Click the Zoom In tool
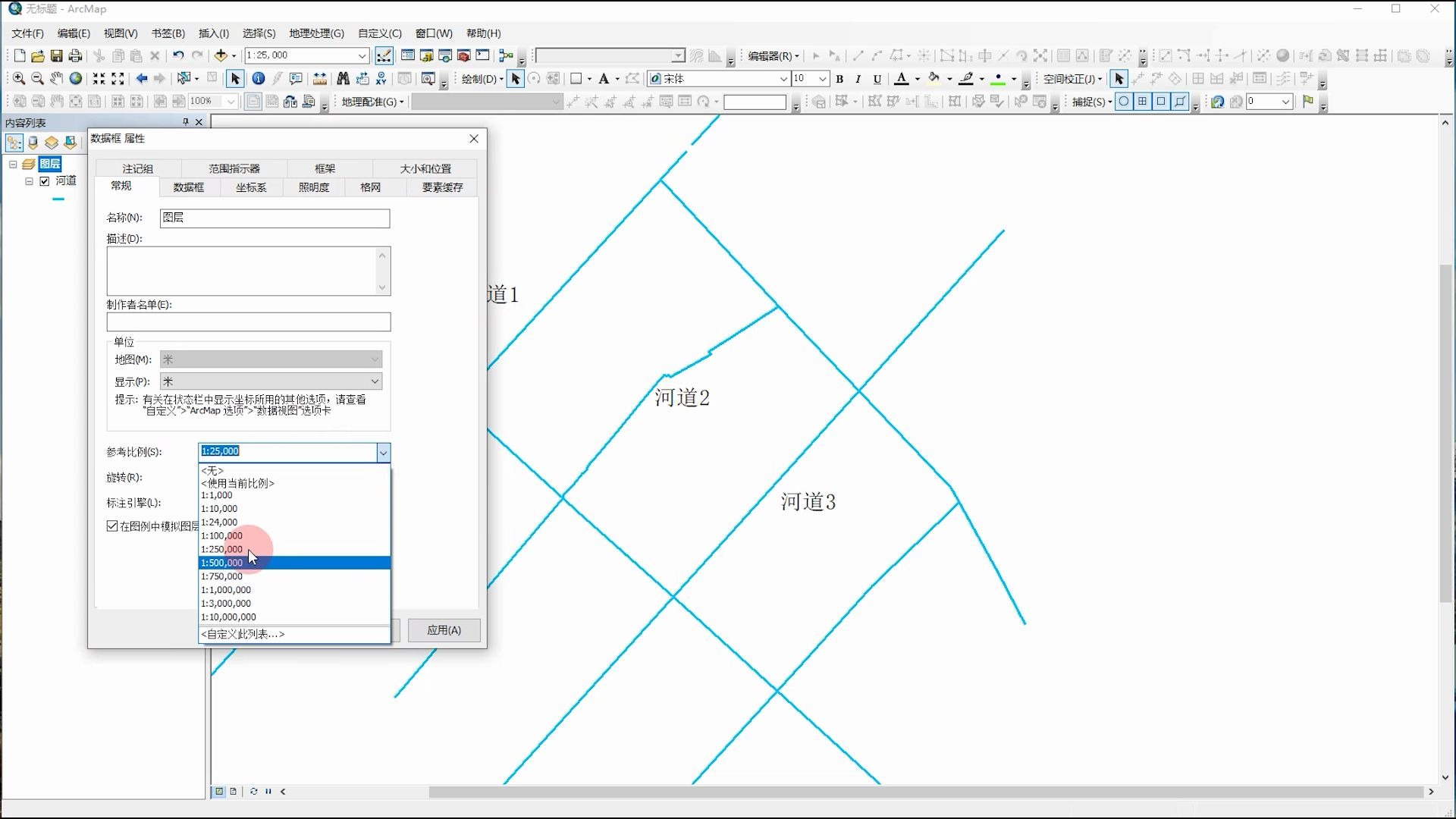The width and height of the screenshot is (1456, 819). (19, 79)
